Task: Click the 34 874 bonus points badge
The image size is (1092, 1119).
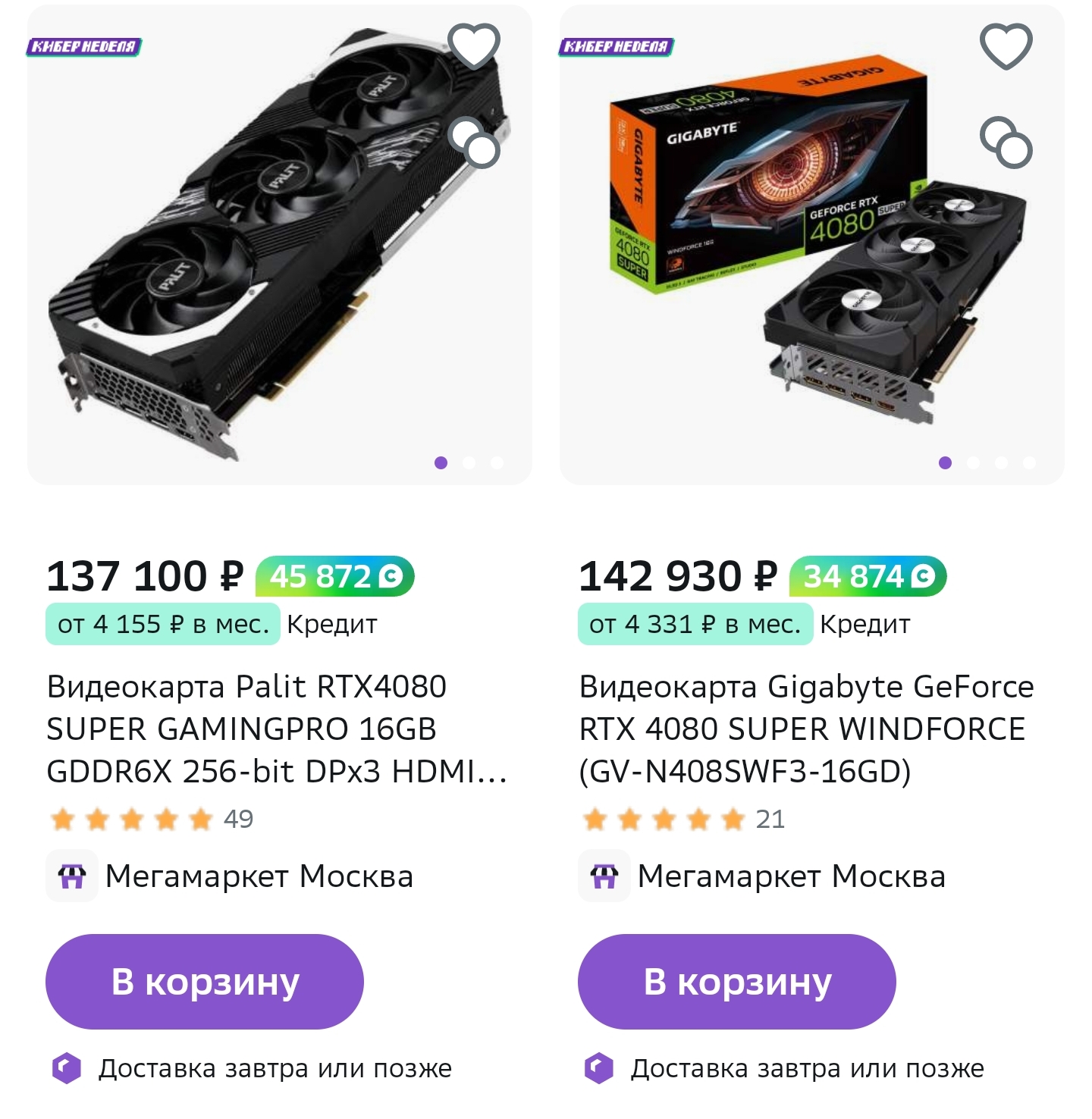Action: 868,577
